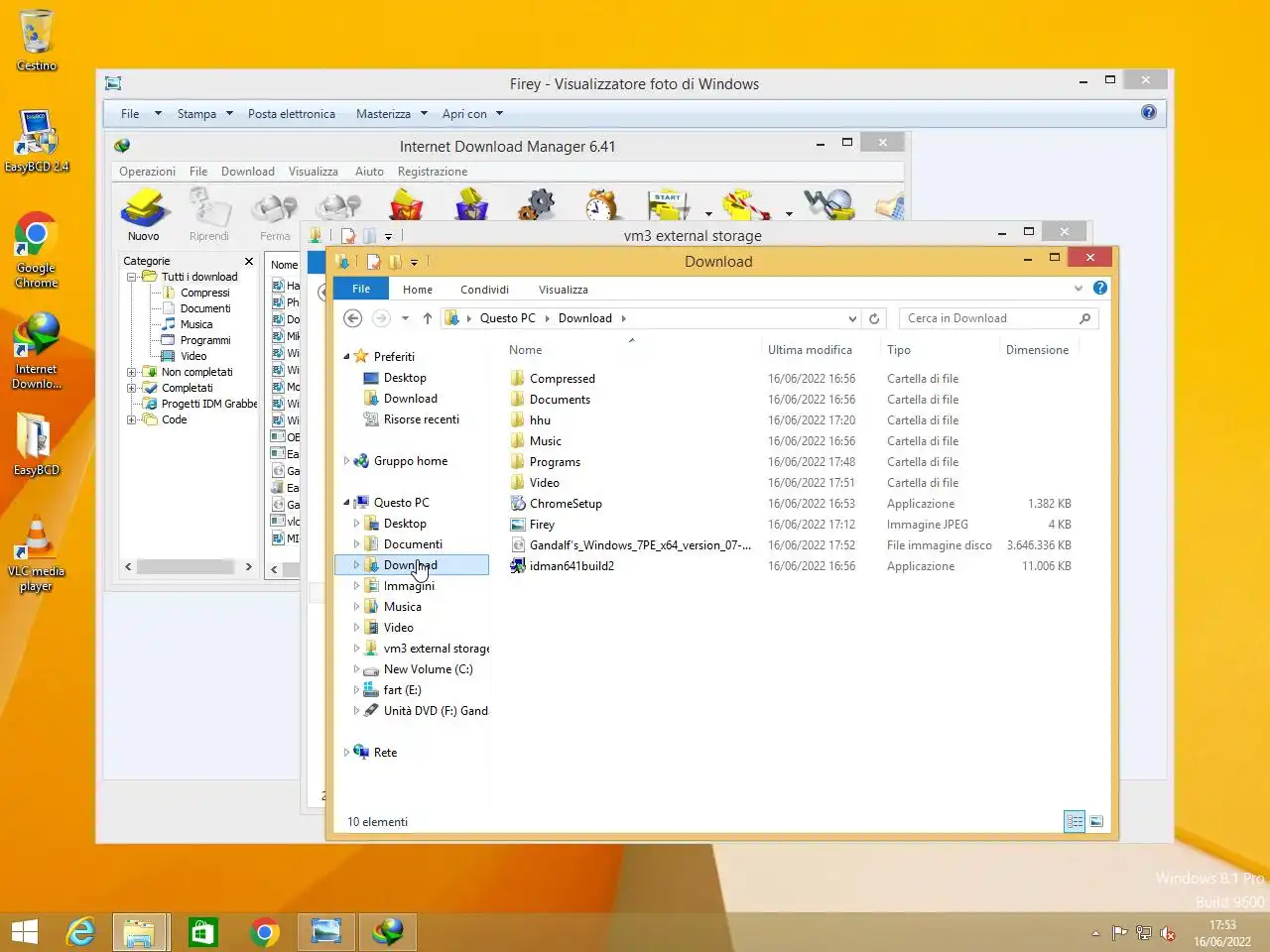The width and height of the screenshot is (1270, 952).
Task: Click the Explorer help question mark icon
Action: pyautogui.click(x=1099, y=289)
